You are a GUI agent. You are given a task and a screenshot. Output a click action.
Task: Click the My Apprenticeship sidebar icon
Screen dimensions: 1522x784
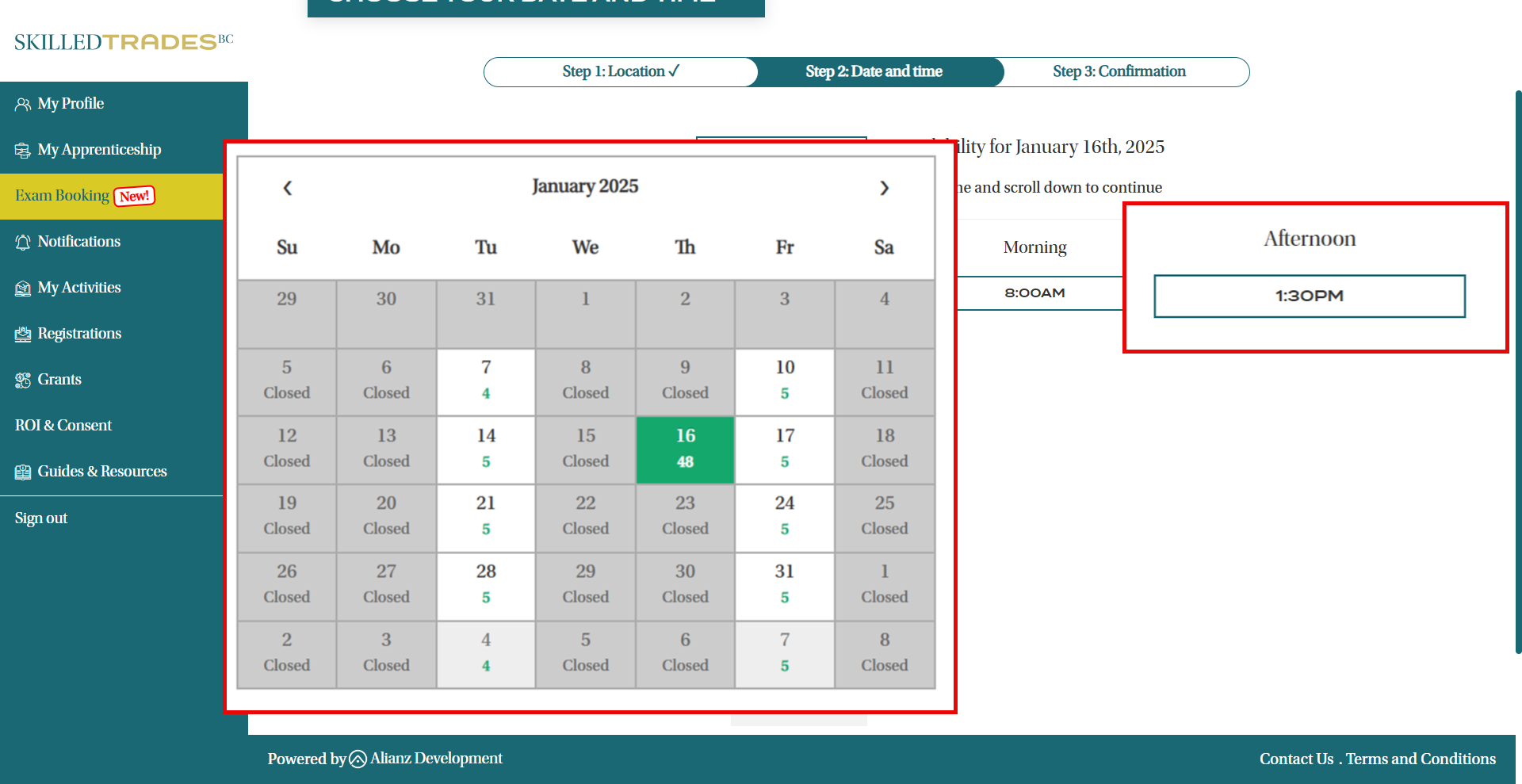(x=23, y=151)
